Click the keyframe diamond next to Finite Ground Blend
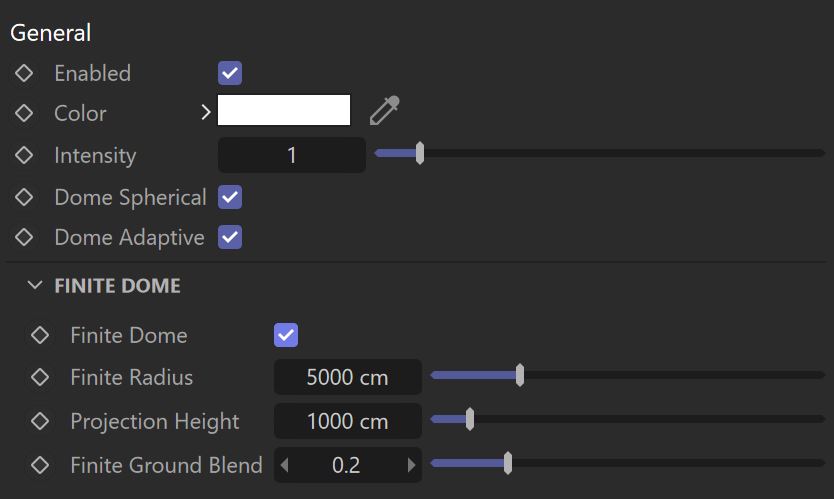834x499 pixels. click(40, 465)
